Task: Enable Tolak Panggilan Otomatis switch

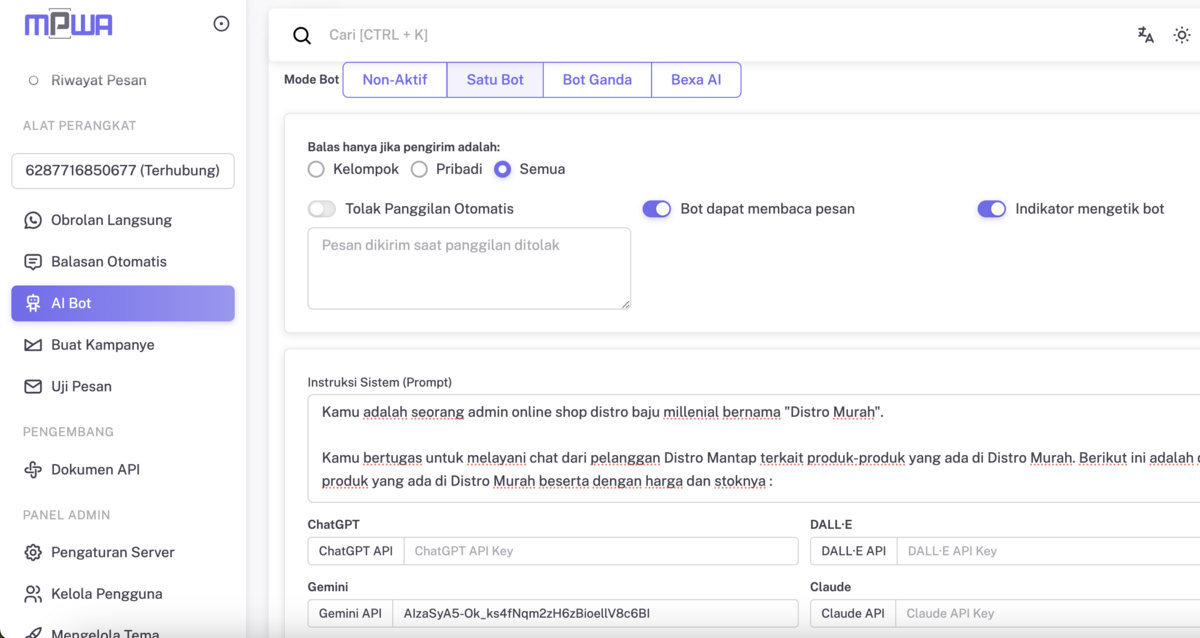Action: pyautogui.click(x=322, y=209)
